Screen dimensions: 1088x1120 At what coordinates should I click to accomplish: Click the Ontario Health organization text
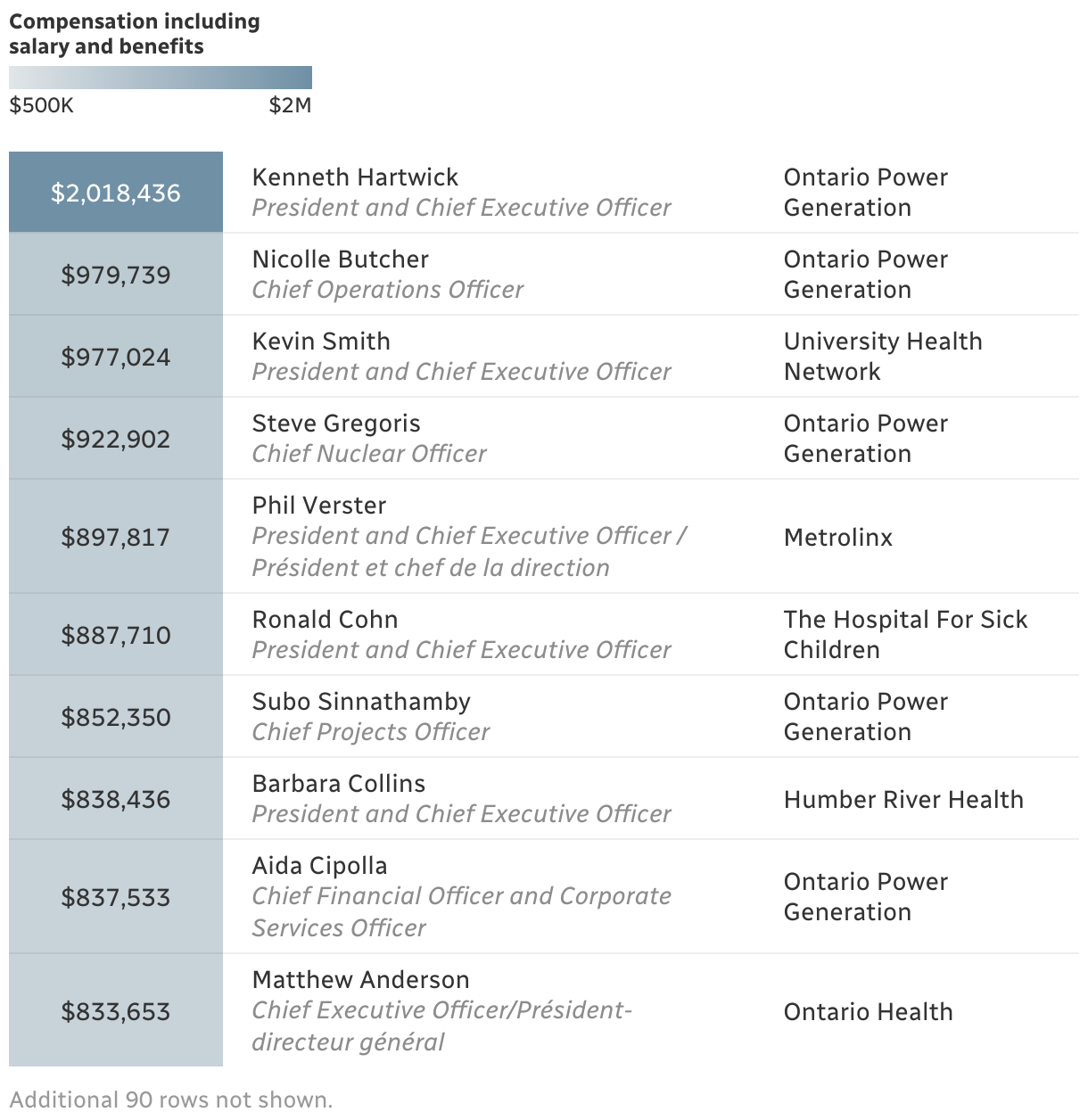(868, 1012)
